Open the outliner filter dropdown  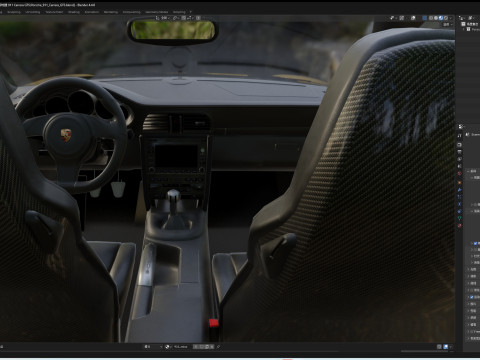click(472, 18)
